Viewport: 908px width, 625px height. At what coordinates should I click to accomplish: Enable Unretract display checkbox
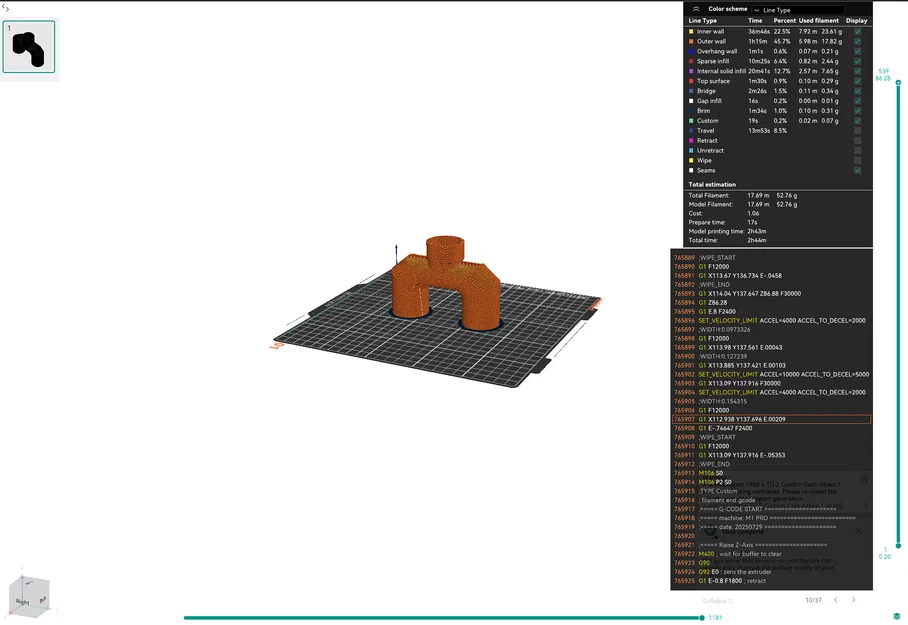(858, 151)
